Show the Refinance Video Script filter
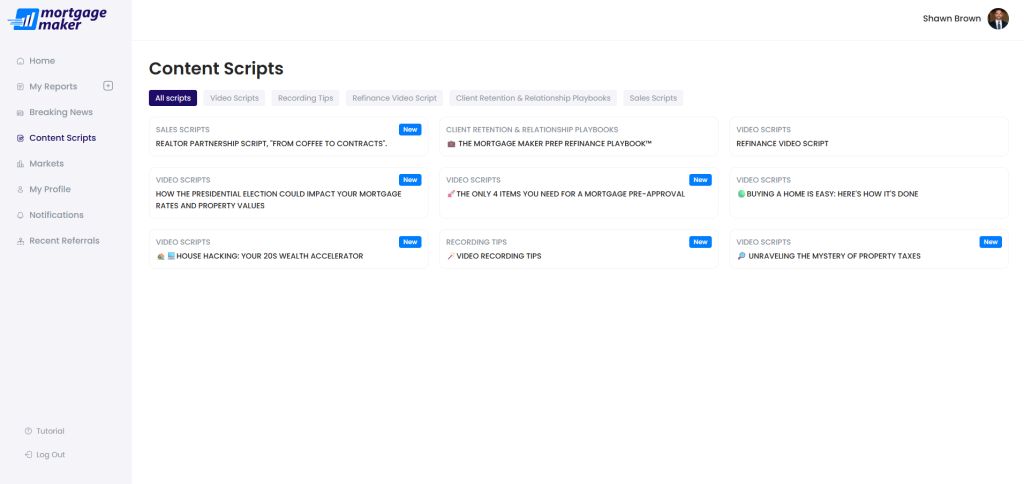Image resolution: width=1024 pixels, height=484 pixels. 394,98
